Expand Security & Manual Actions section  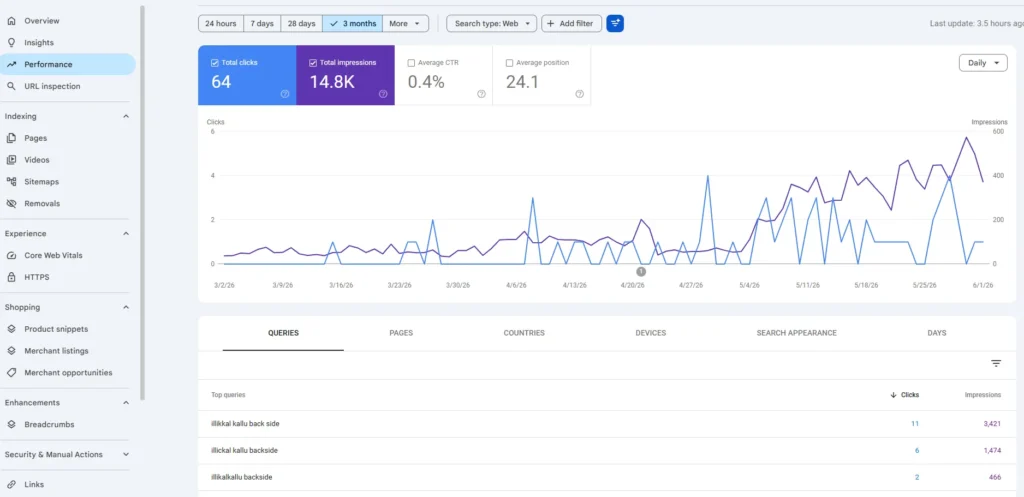coord(126,455)
